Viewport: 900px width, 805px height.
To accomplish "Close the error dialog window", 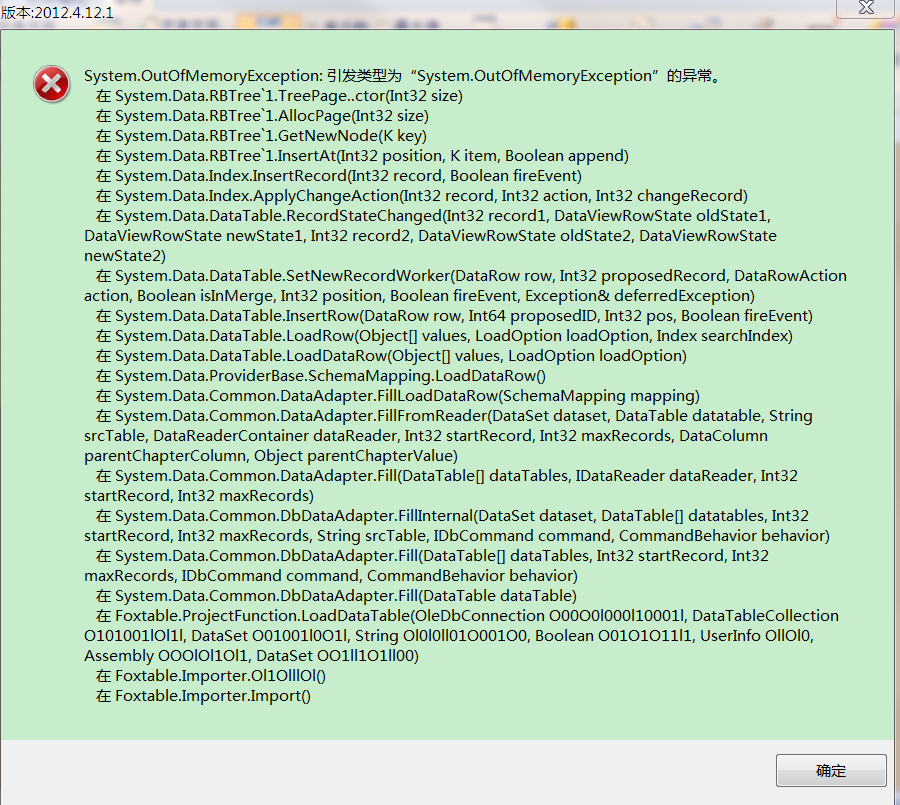I will pos(867,8).
